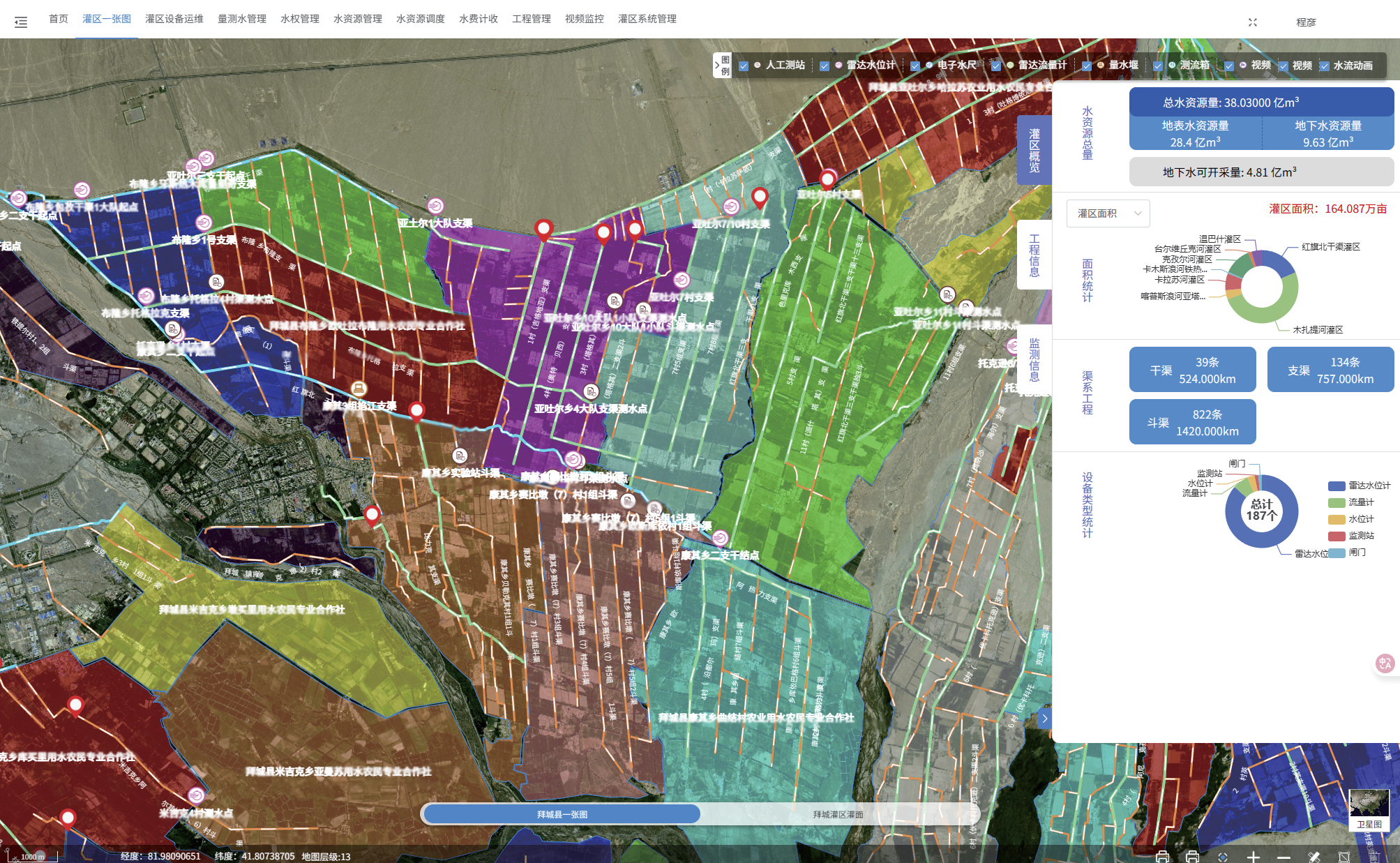Collapse the 图例 legend bar
Screen dimensions: 1400x863
716,66
